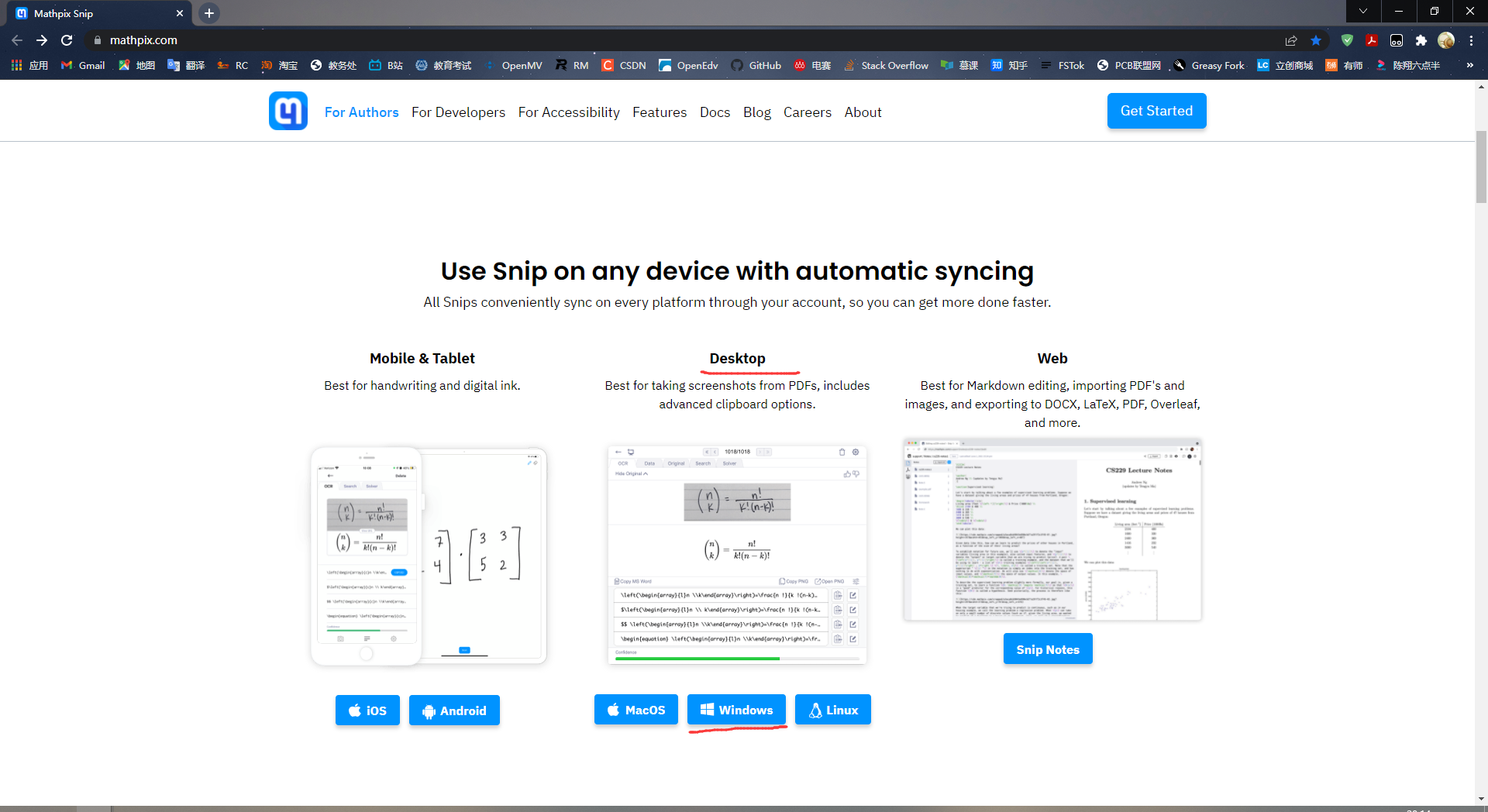
Task: Open the 立创商城 bookmark
Action: click(x=1285, y=65)
